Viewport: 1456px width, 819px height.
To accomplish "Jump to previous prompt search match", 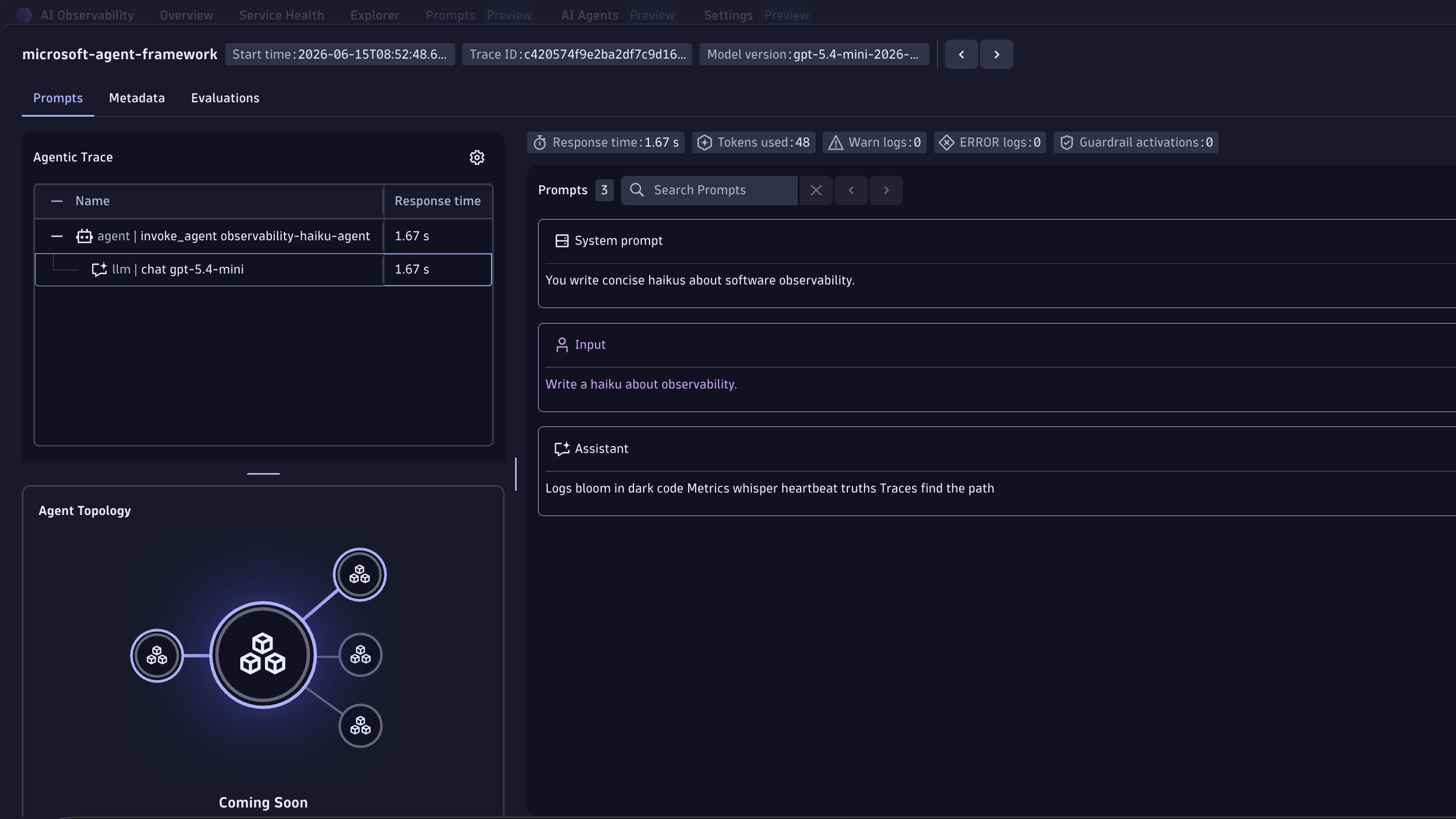I will coord(851,190).
